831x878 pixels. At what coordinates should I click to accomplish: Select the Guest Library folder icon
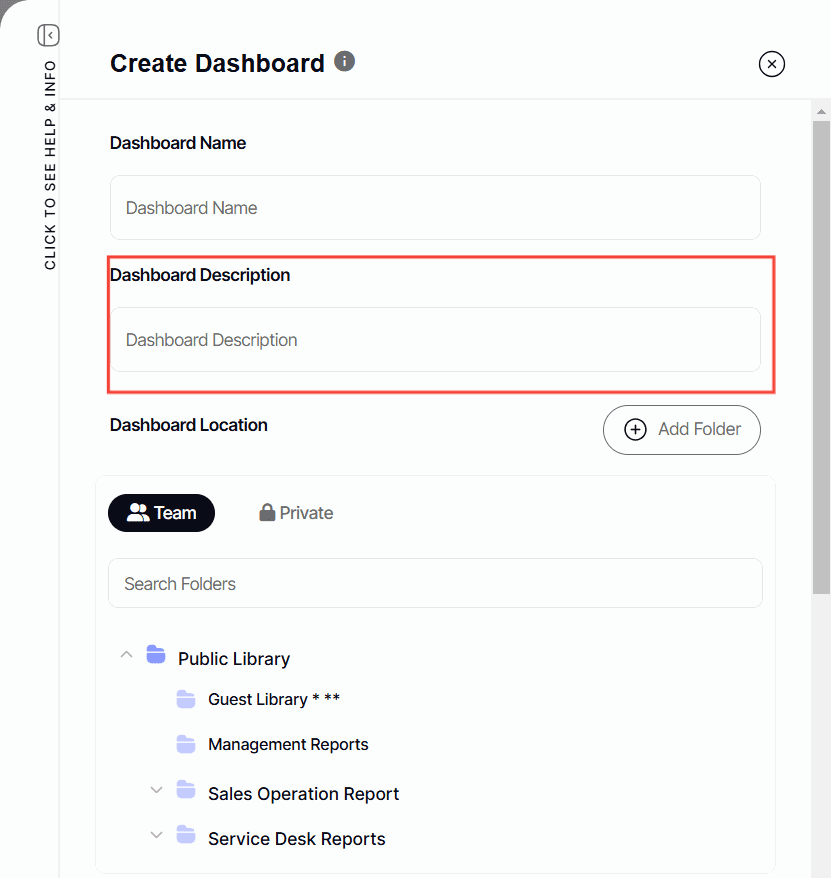tap(186, 699)
